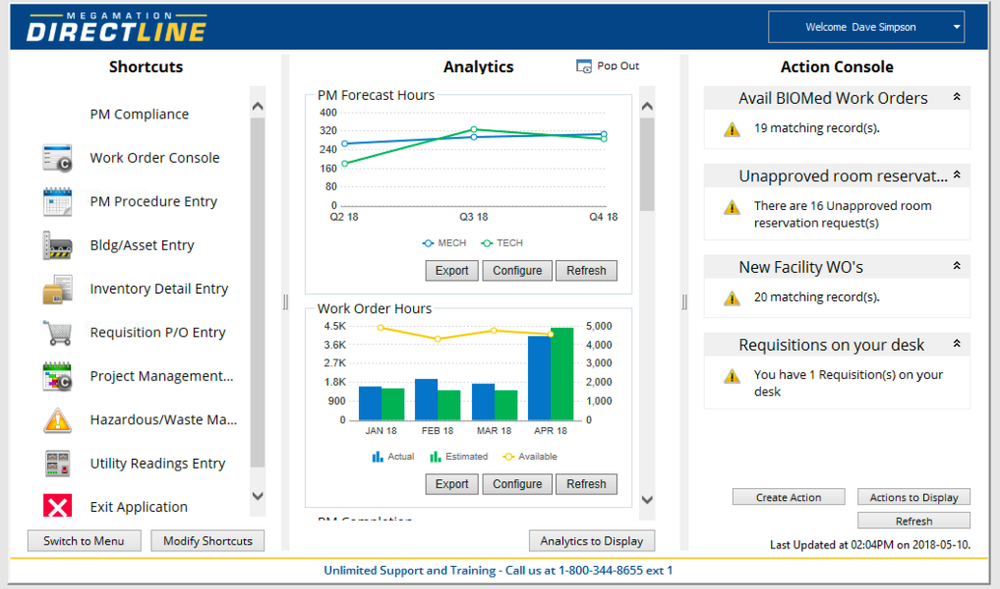Open the 16 Unapproved room reservation requests message

(x=842, y=214)
